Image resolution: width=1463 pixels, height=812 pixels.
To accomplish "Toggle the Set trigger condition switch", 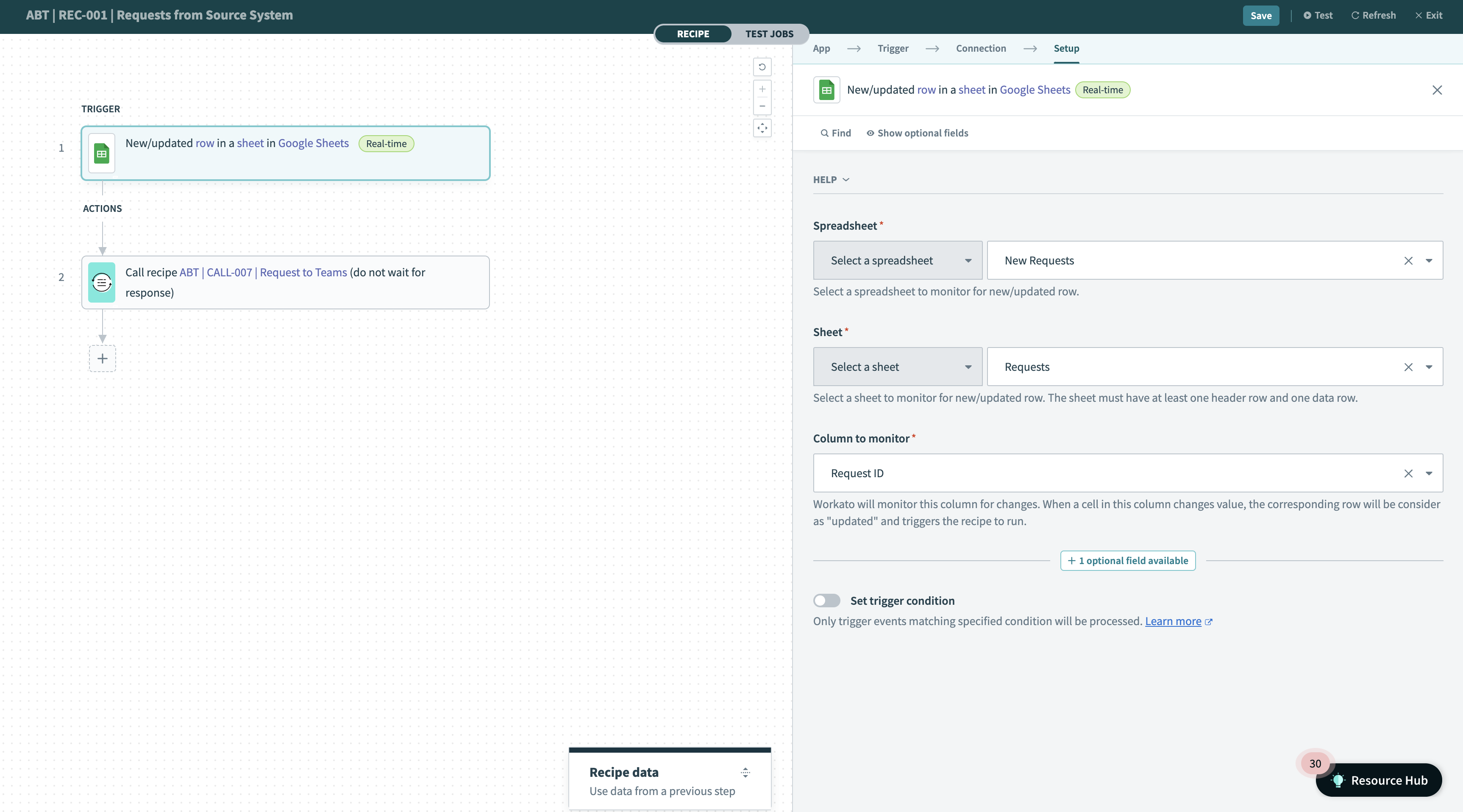I will pos(826,599).
